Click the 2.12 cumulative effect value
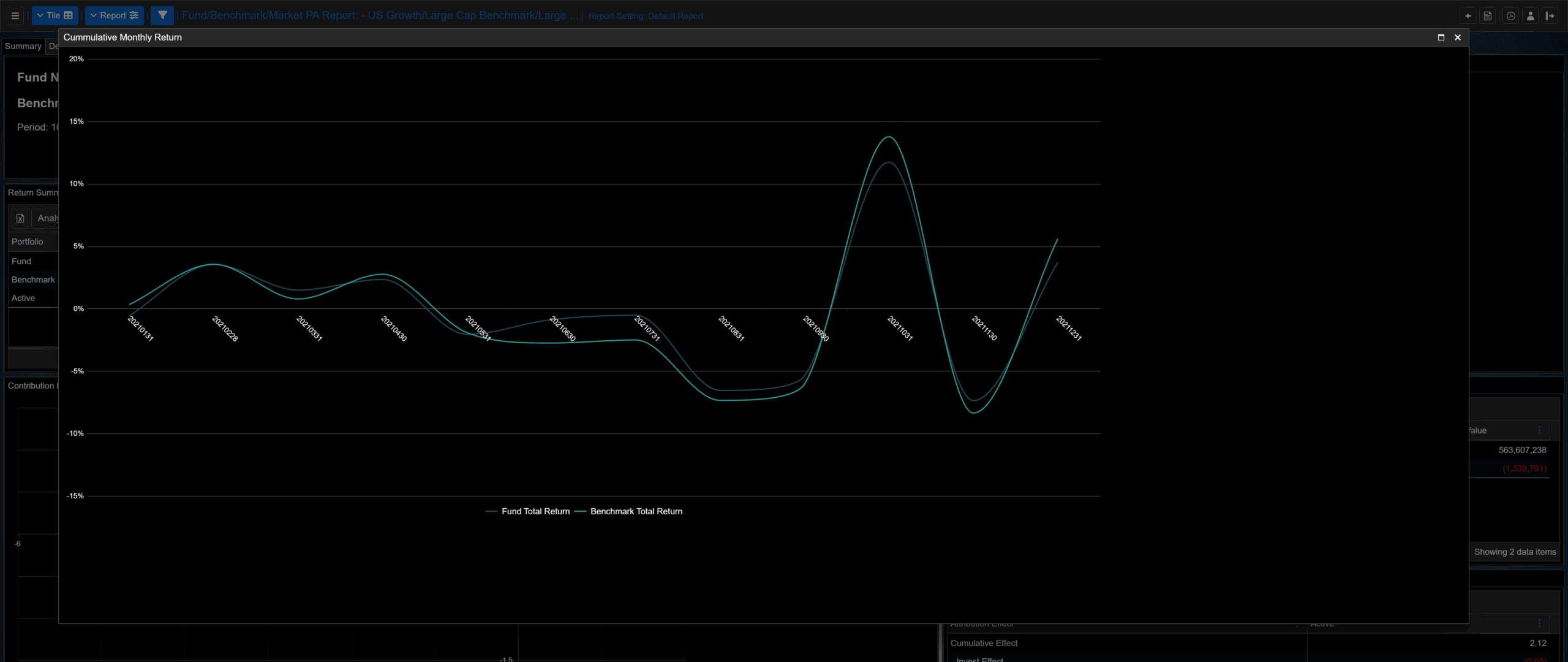The width and height of the screenshot is (1568, 662). click(1537, 643)
